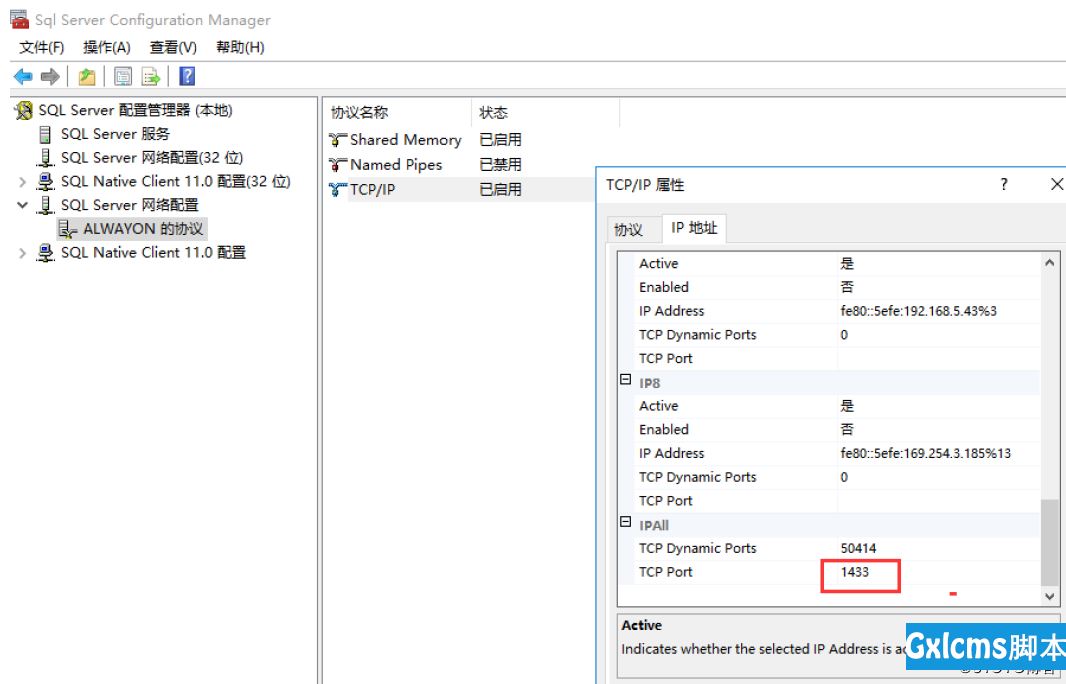Image resolution: width=1066 pixels, height=684 pixels.
Task: Select the IP Address fe80::5efe:169.254.3.185%13 value
Action: 925,453
